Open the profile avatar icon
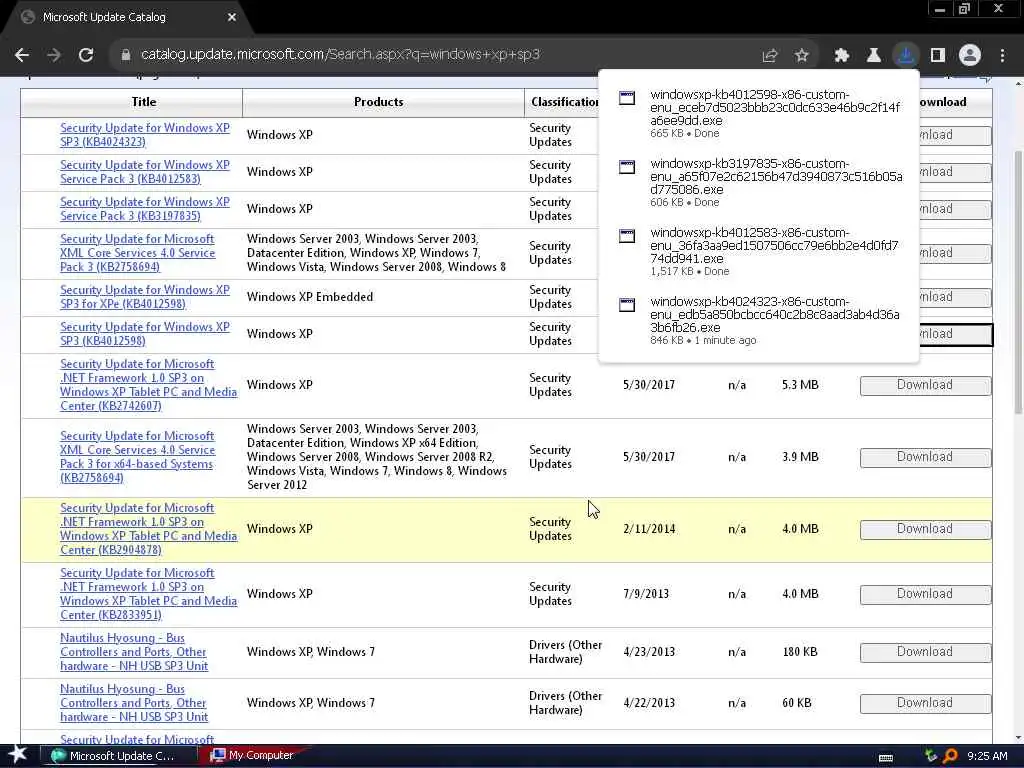Image resolution: width=1024 pixels, height=768 pixels. pos(970,56)
